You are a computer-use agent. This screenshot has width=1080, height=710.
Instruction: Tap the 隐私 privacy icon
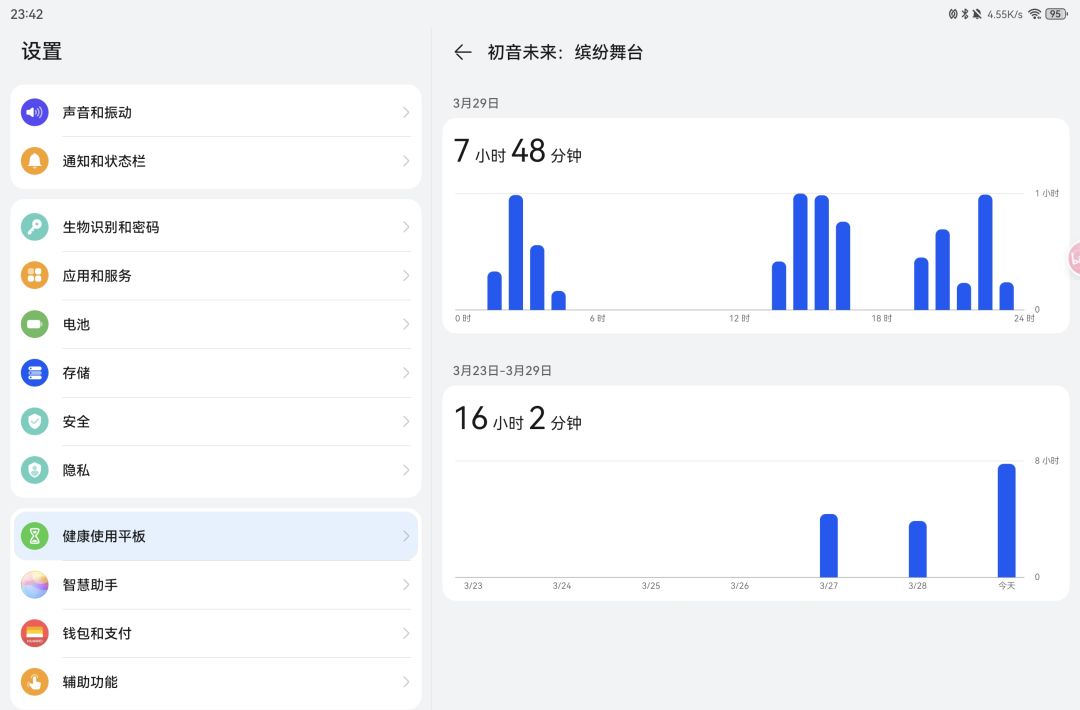pos(34,470)
